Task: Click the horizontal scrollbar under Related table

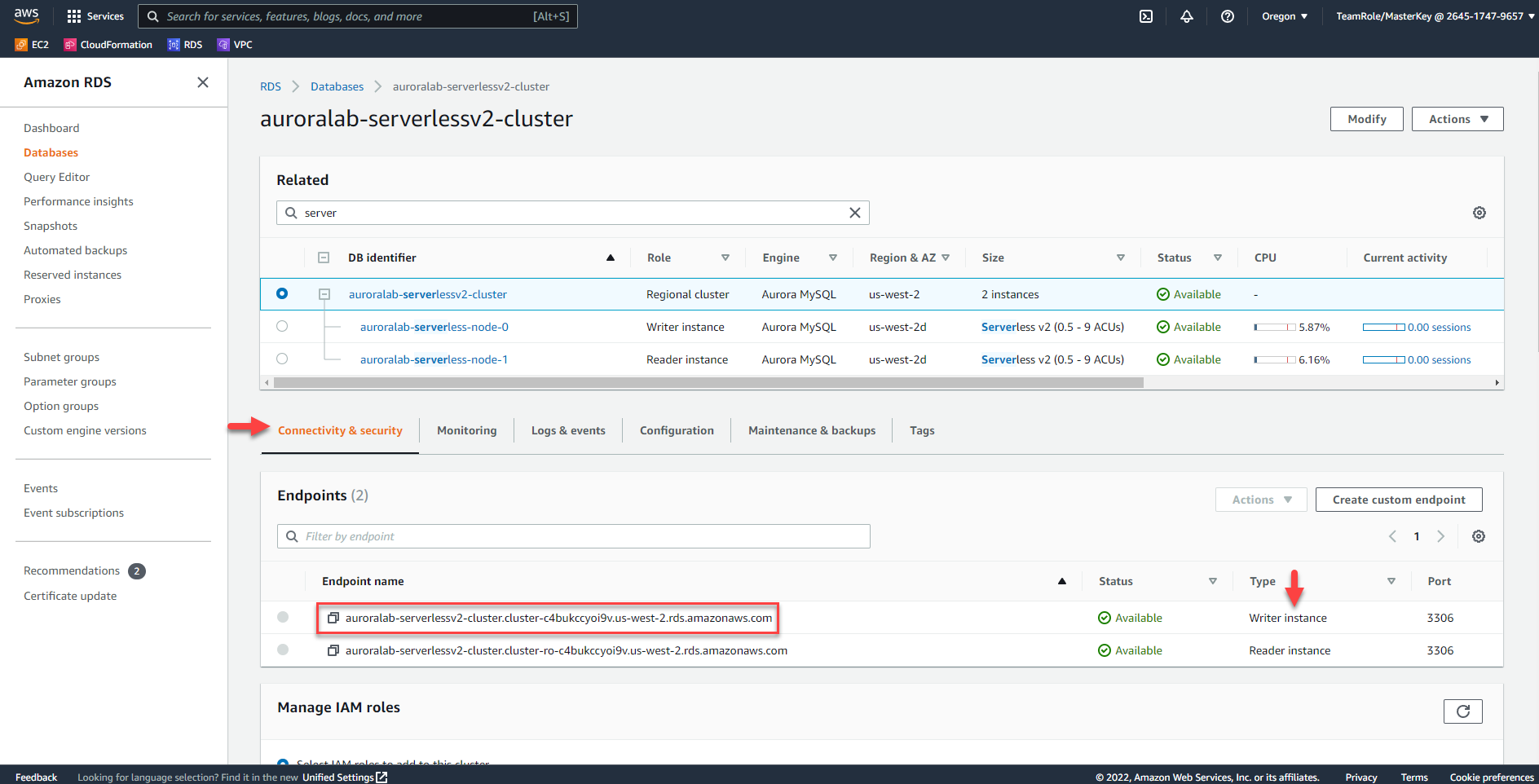Action: click(708, 382)
